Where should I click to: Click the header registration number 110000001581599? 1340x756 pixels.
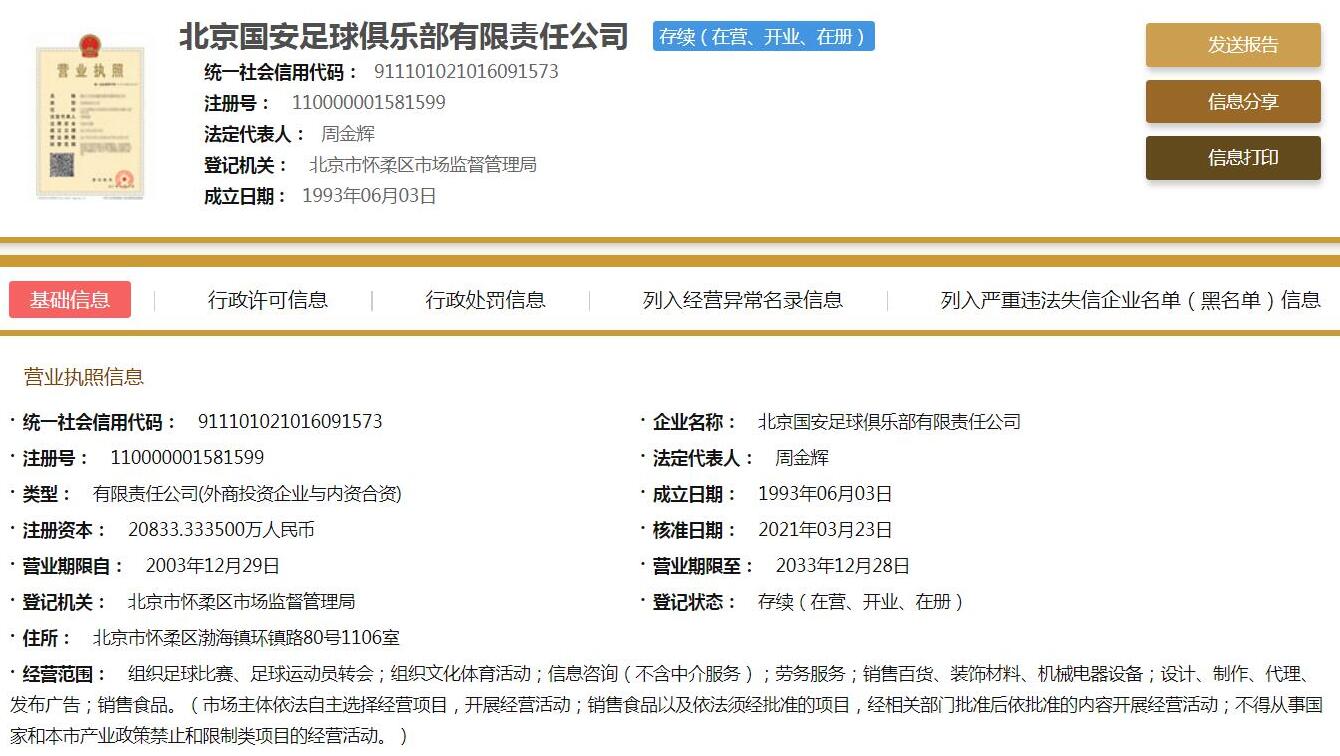(x=368, y=103)
